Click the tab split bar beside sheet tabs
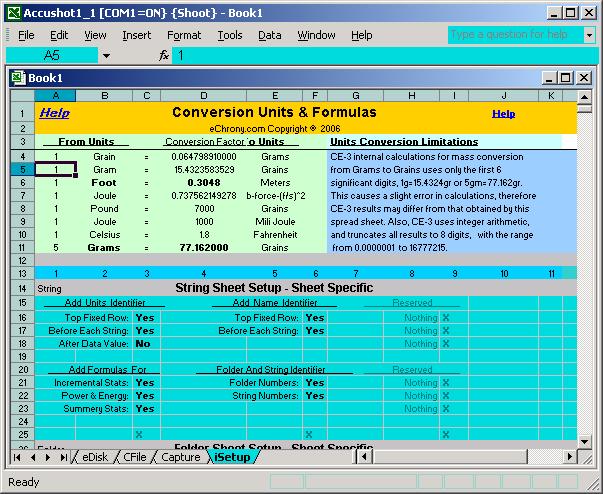603x494 pixels. coord(355,457)
